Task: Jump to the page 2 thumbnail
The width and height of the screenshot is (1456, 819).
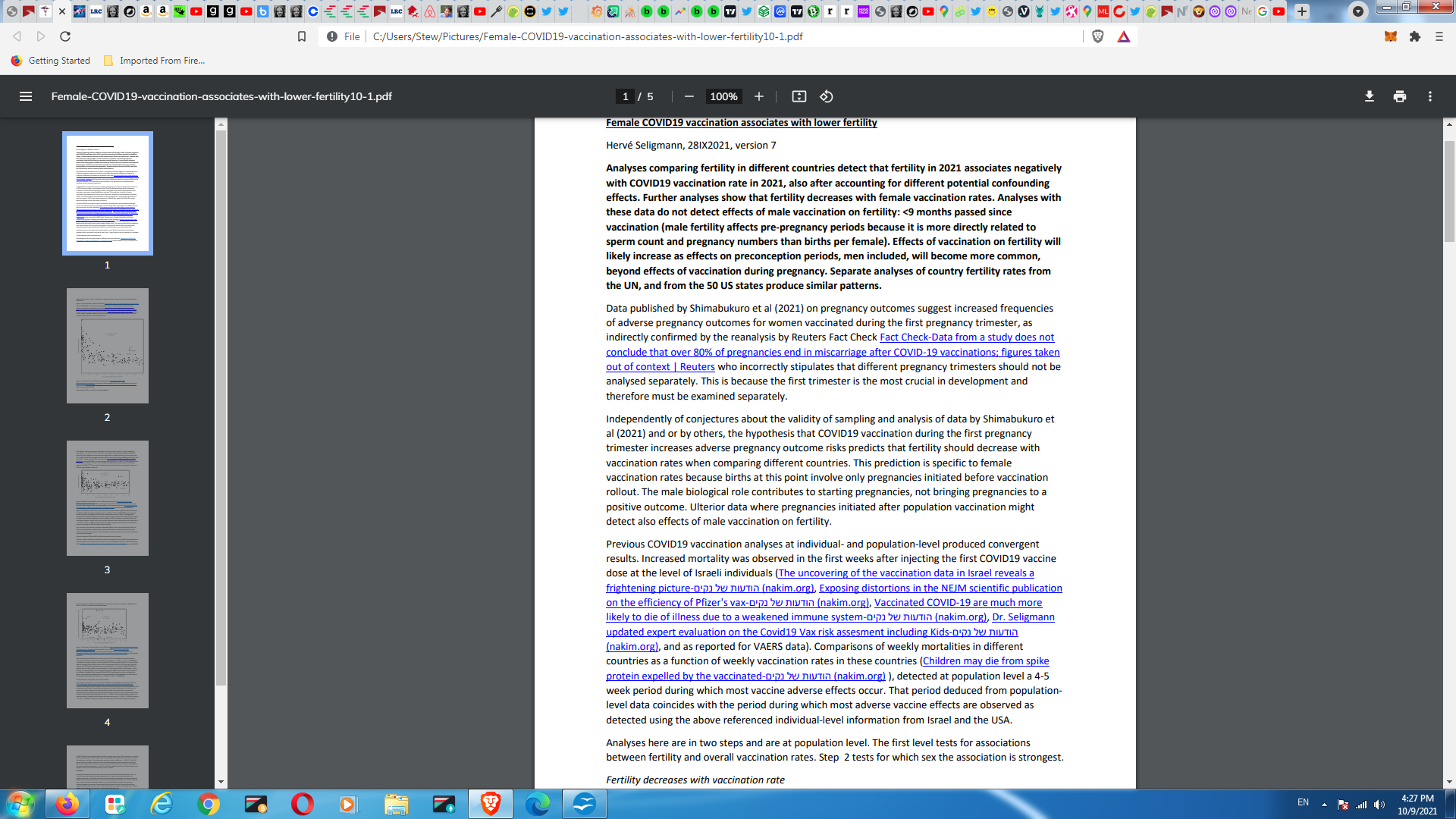Action: (108, 346)
